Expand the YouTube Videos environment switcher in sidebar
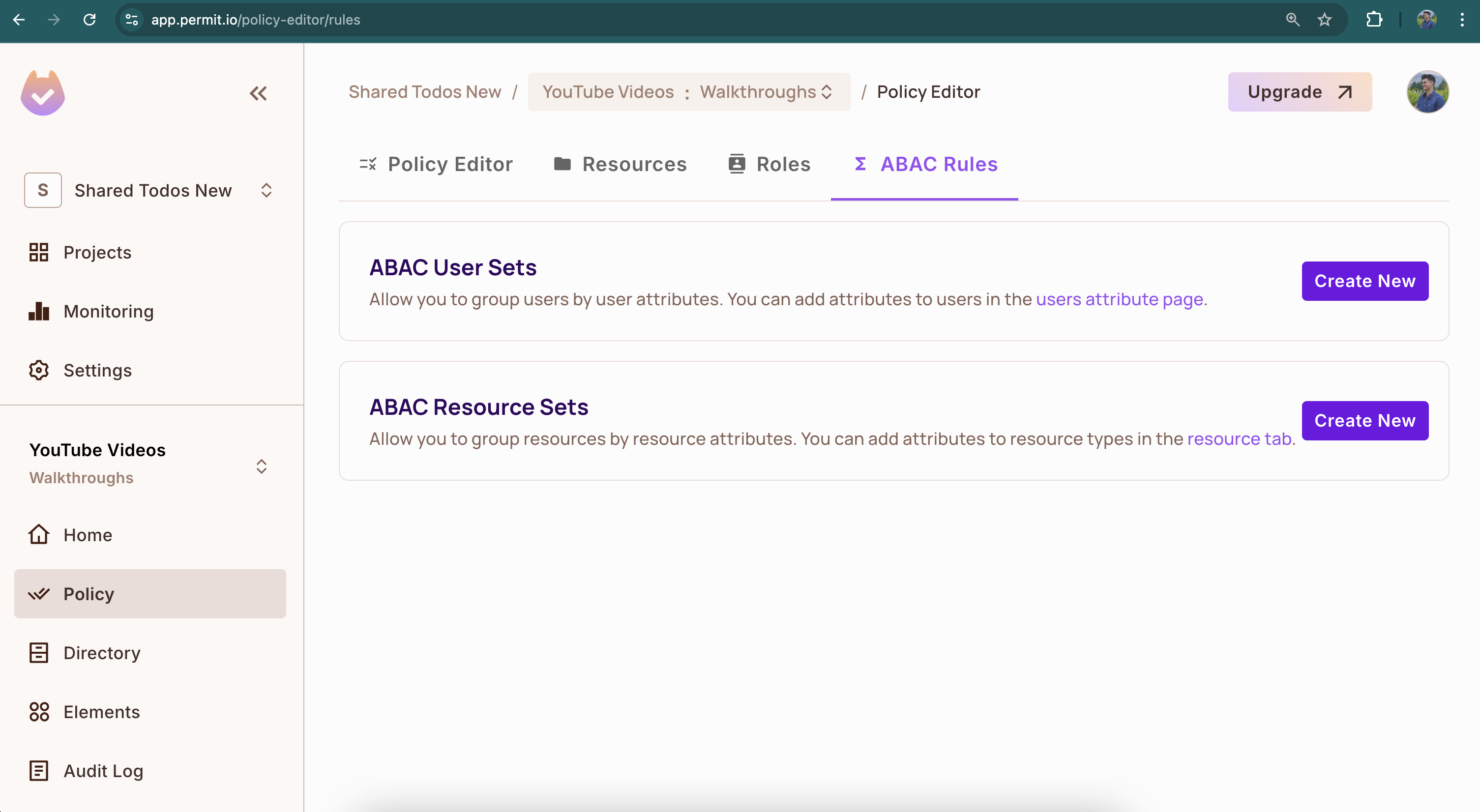The image size is (1480, 812). tap(262, 466)
